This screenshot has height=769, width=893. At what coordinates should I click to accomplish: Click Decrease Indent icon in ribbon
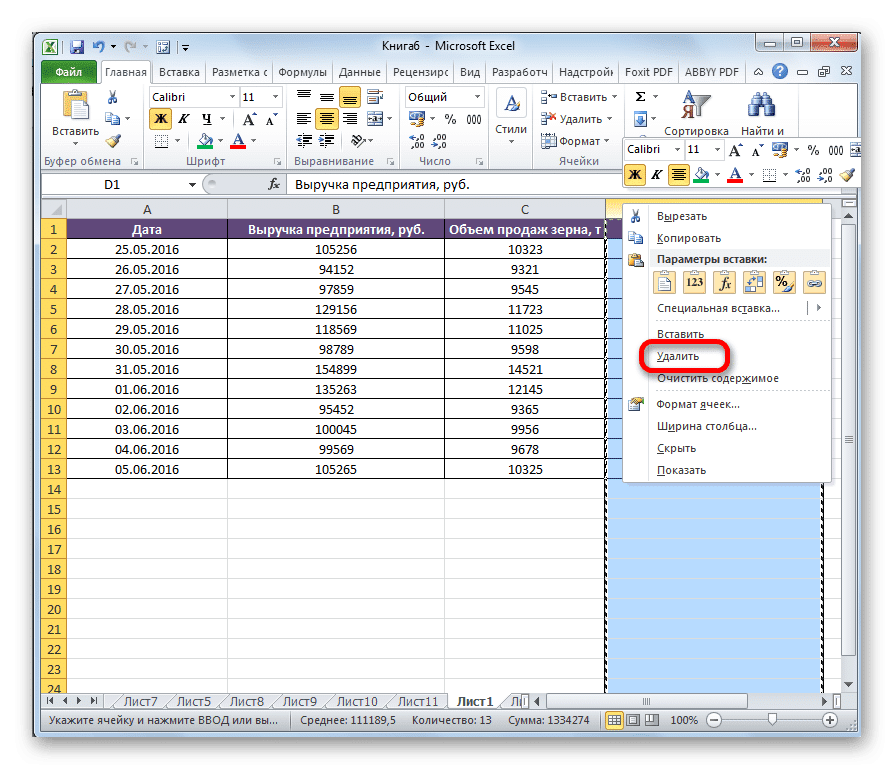click(x=304, y=141)
